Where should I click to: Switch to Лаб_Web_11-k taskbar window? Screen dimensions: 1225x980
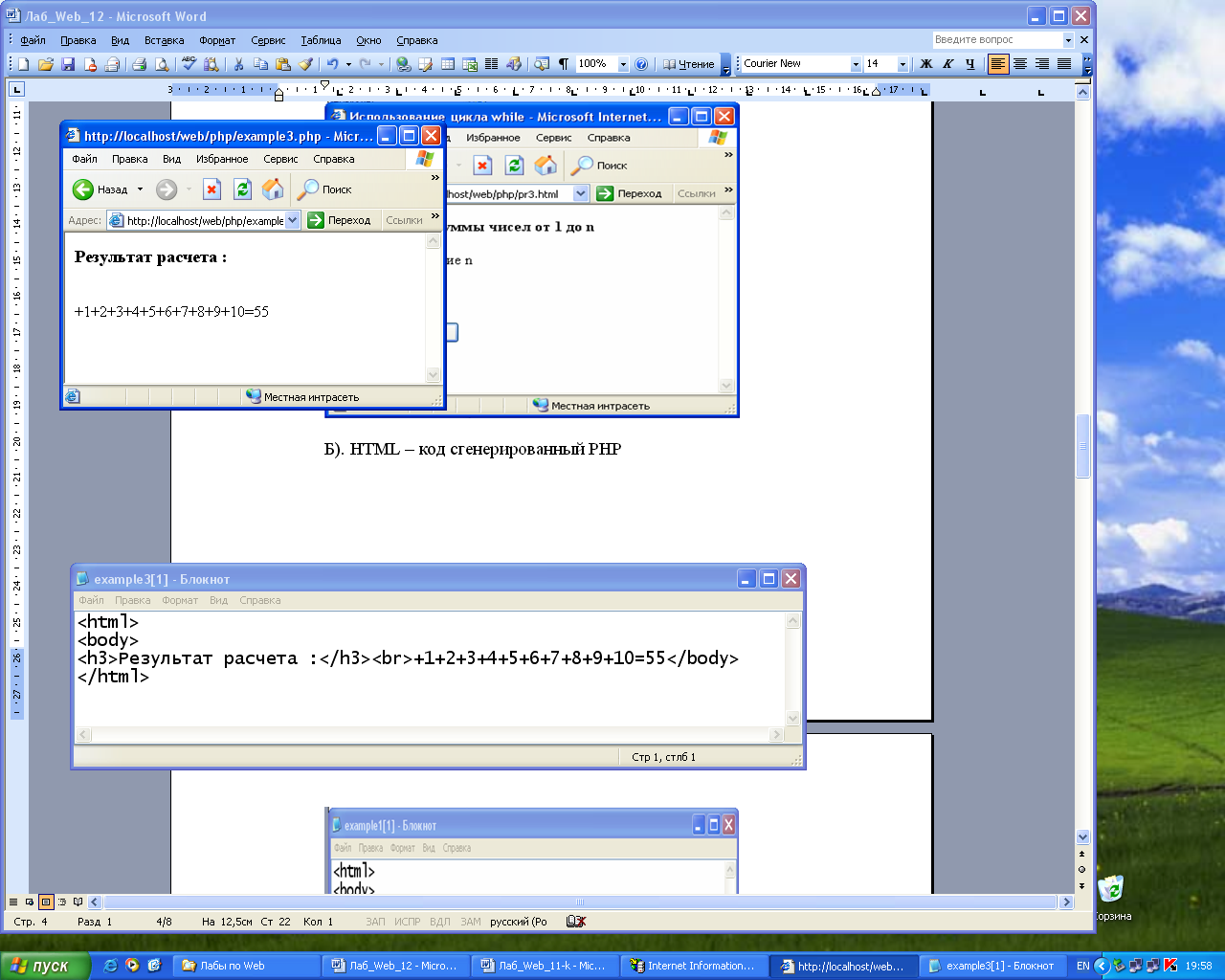(543, 966)
